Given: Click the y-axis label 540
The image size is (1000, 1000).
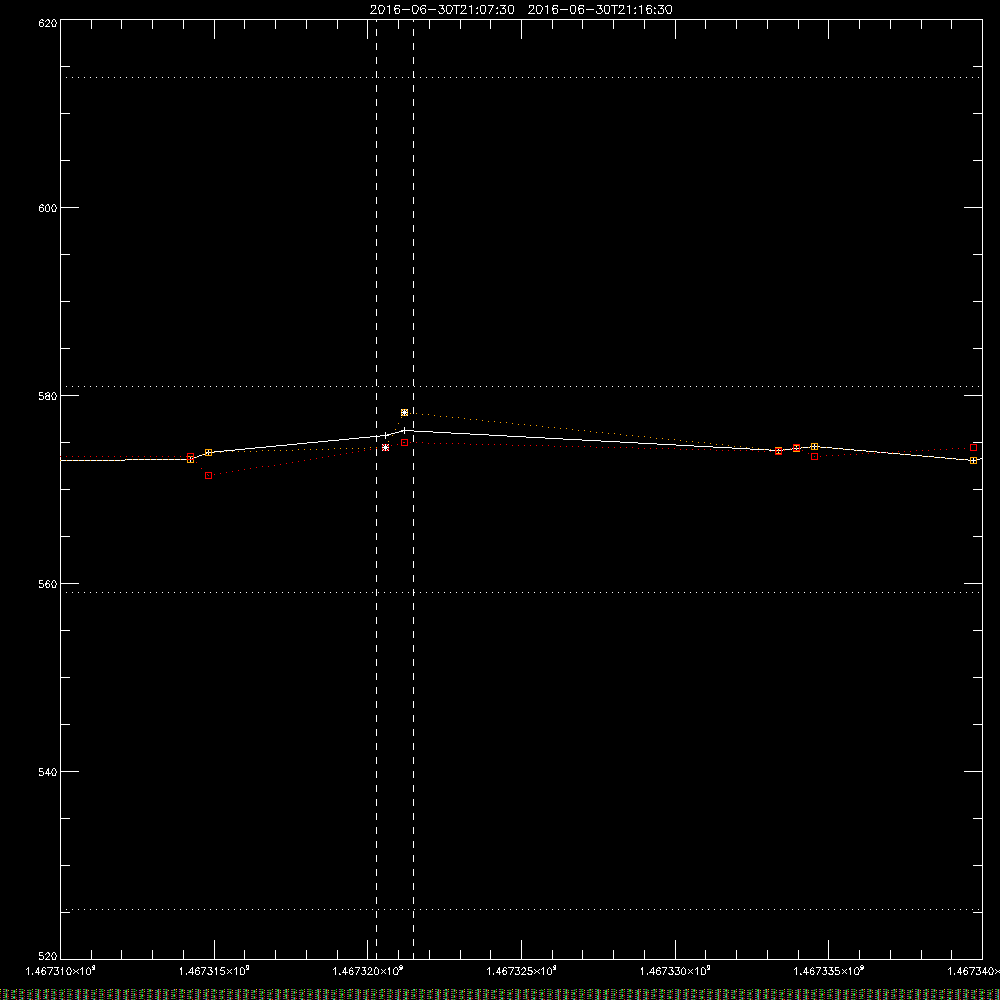Looking at the screenshot, I should point(48,772).
